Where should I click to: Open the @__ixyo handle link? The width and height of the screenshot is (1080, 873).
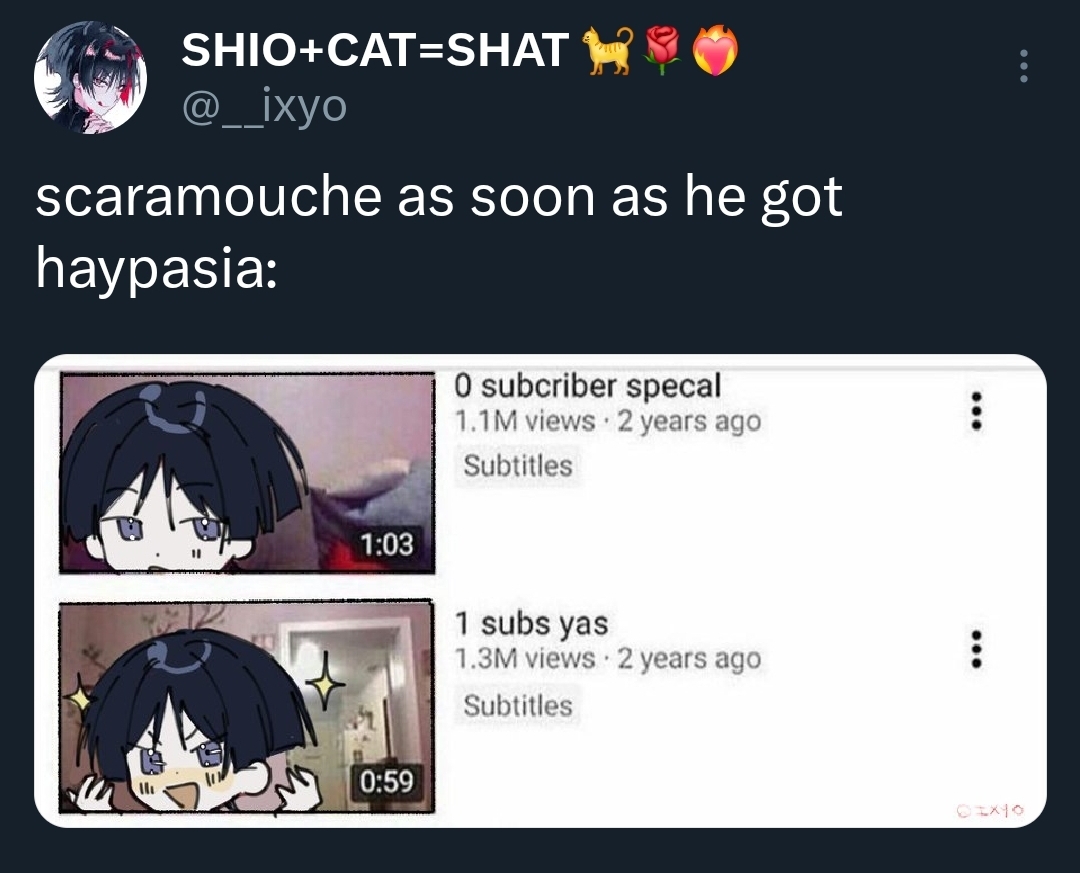pyautogui.click(x=264, y=107)
